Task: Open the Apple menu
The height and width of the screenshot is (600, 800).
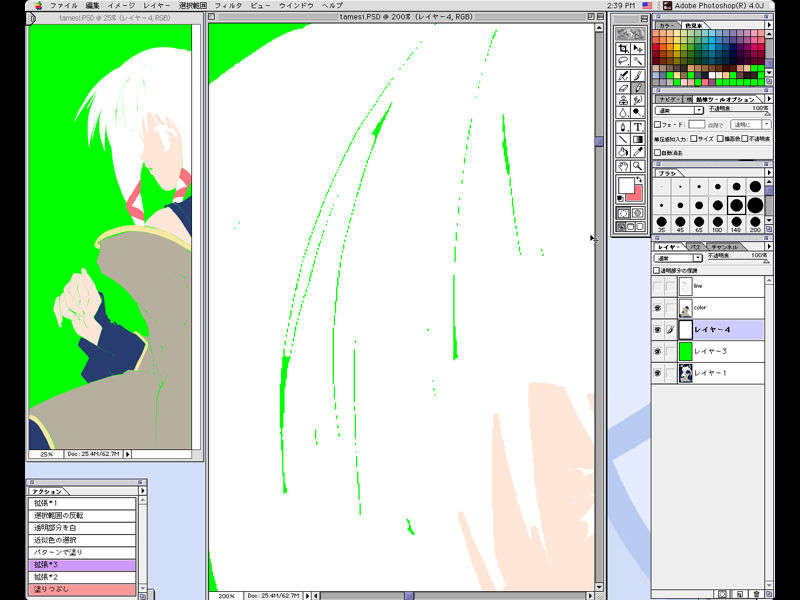Action: coord(38,5)
